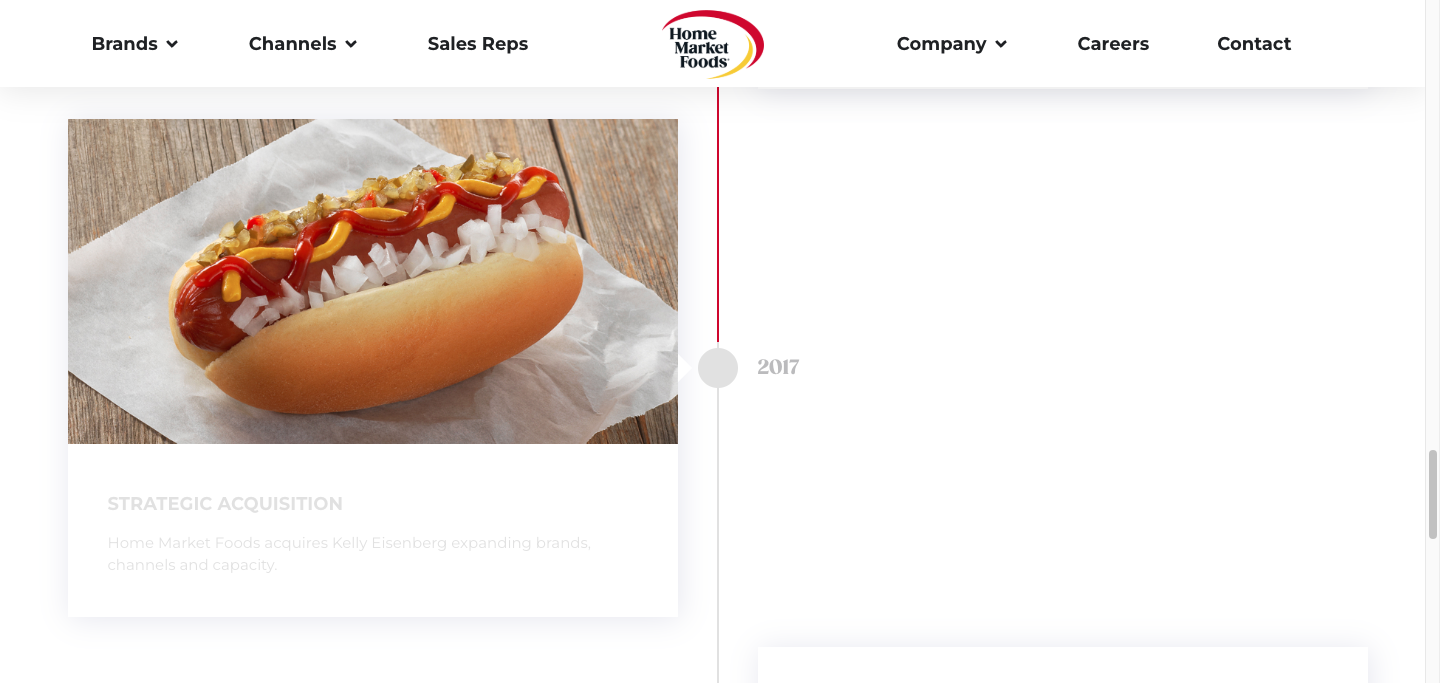Open the Channels dropdown arrow

pyautogui.click(x=351, y=44)
